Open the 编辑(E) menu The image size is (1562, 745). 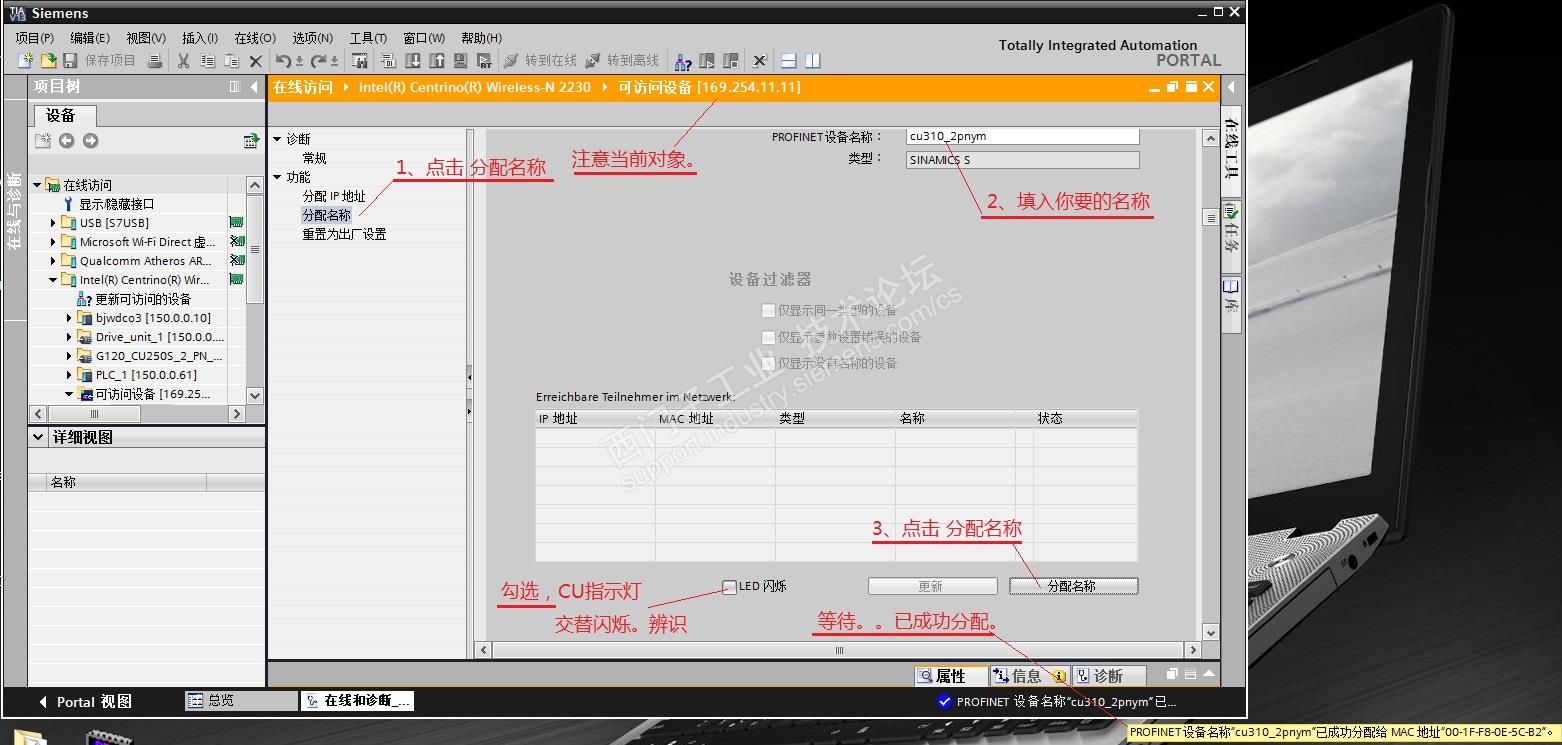(x=90, y=38)
